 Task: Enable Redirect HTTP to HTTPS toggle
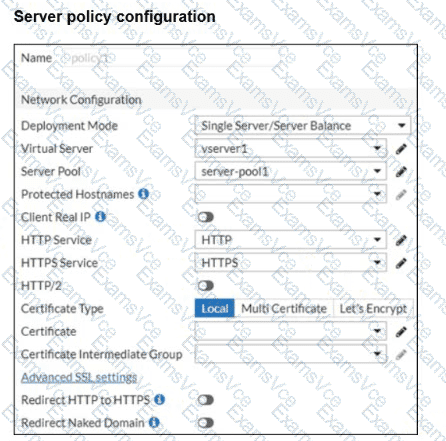pyautogui.click(x=206, y=400)
